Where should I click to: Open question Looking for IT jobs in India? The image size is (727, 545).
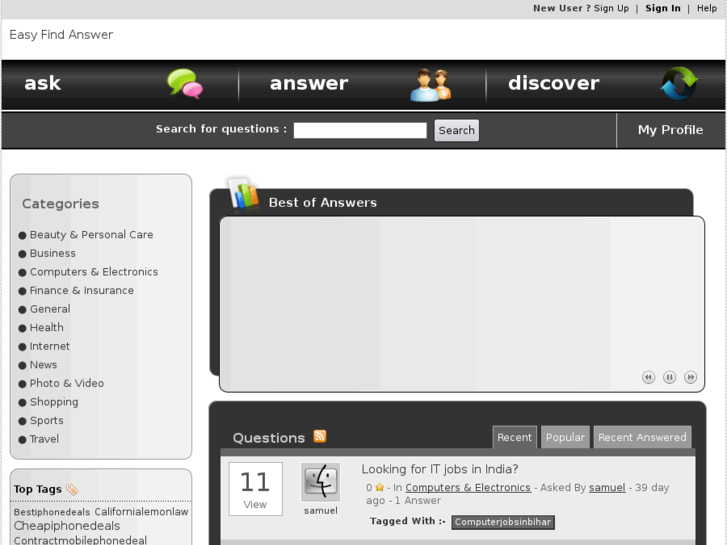[x=440, y=469]
